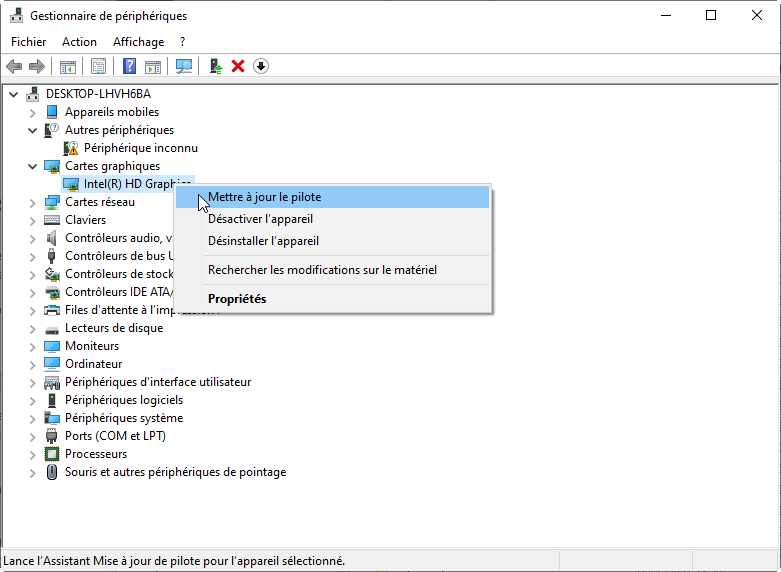Select the Périphériques système label
The image size is (781, 572).
coord(124,418)
